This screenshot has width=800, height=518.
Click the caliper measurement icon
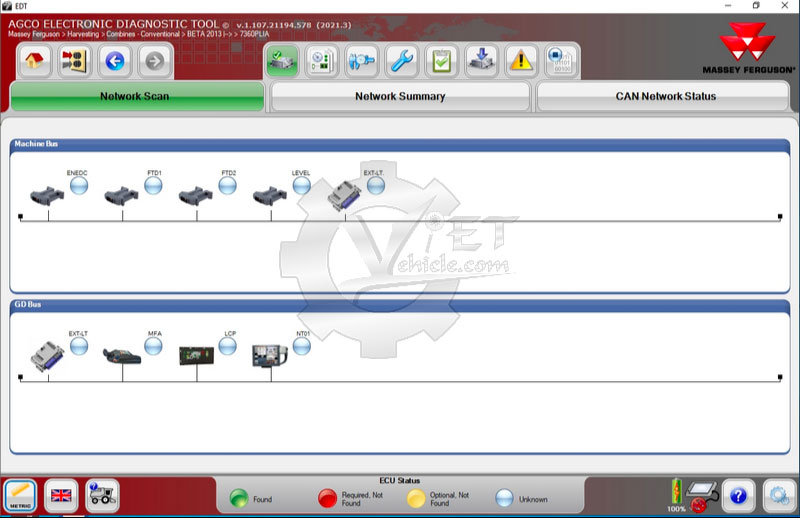pos(361,61)
